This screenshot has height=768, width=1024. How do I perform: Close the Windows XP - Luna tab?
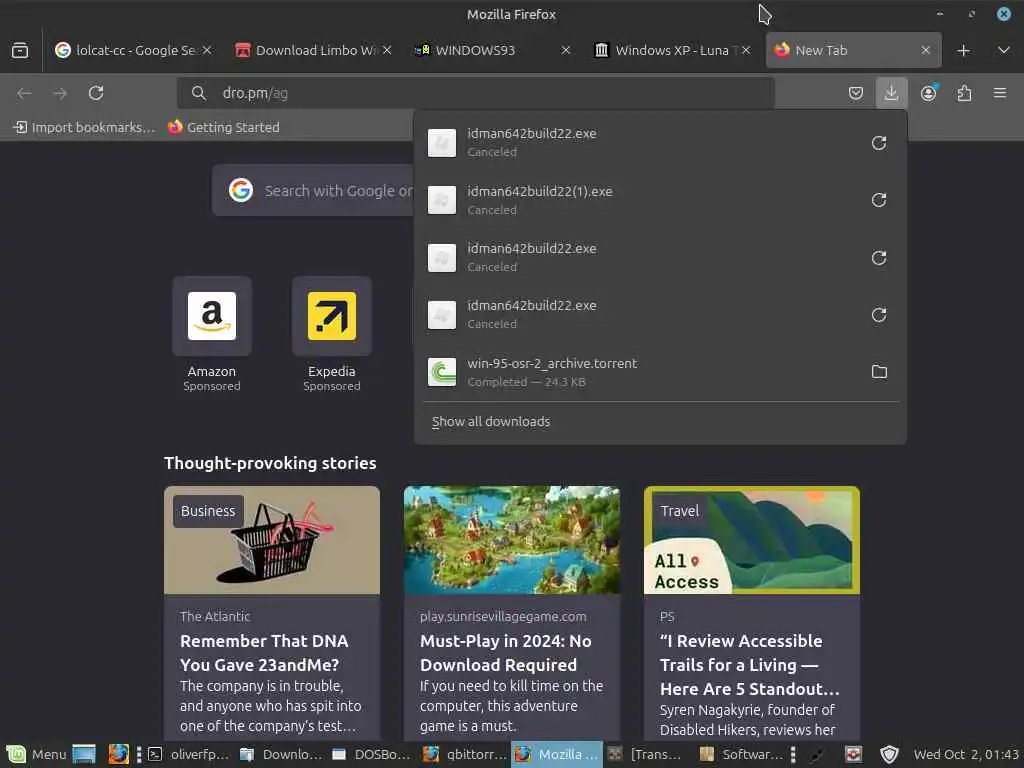coord(746,50)
